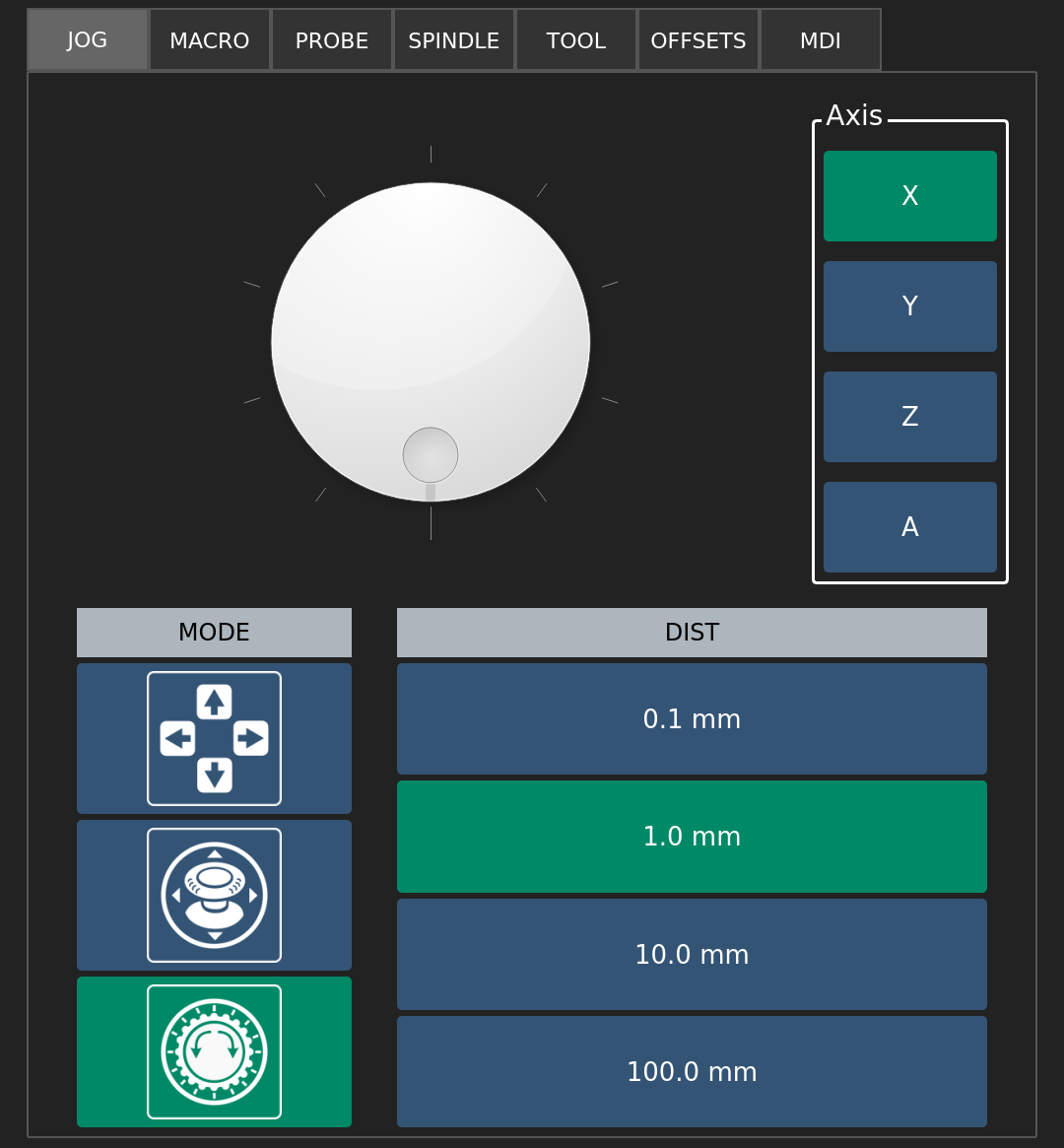Select the arrow-pad step jog mode icon
The image size is (1064, 1148).
[214, 738]
